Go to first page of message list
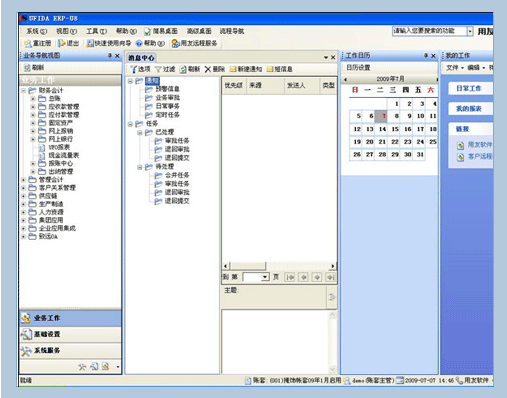The height and width of the screenshot is (398, 507). click(x=290, y=277)
